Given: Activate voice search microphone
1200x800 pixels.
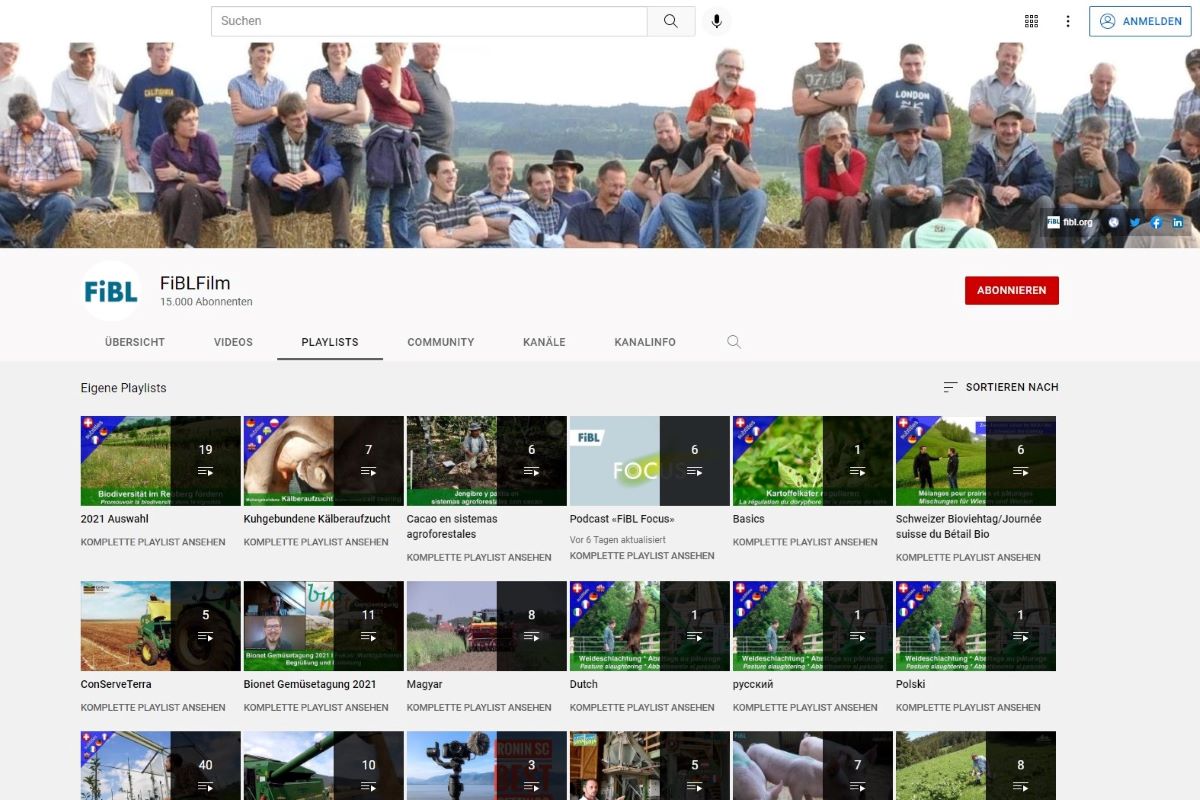Looking at the screenshot, I should click(716, 21).
